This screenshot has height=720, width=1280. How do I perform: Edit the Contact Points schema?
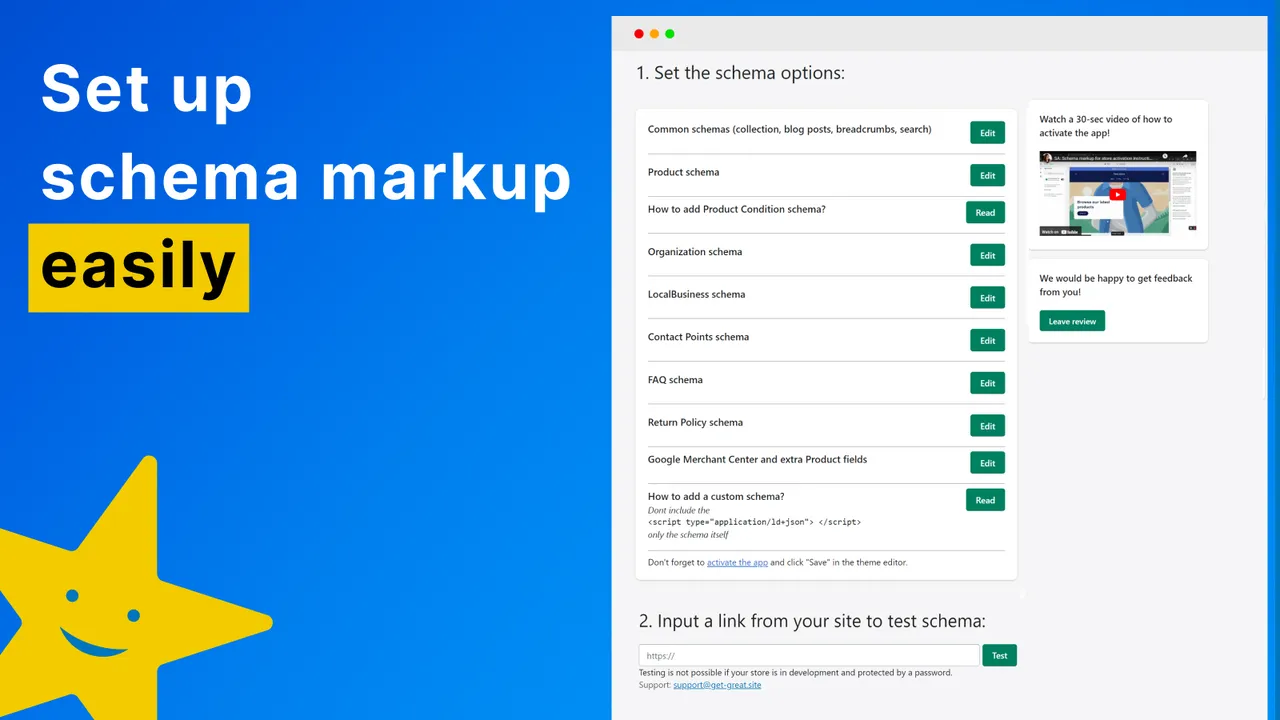987,340
